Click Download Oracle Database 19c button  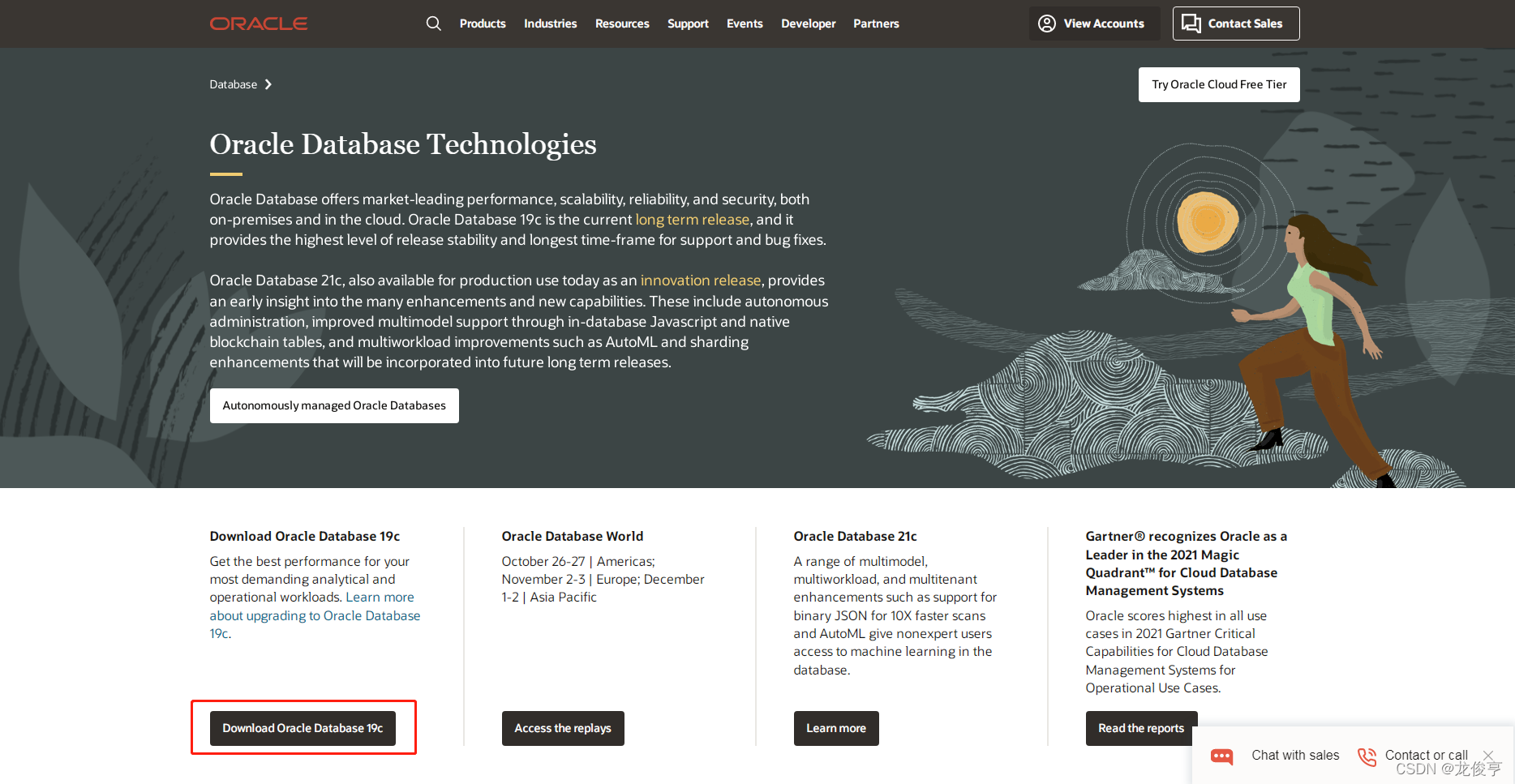(303, 728)
